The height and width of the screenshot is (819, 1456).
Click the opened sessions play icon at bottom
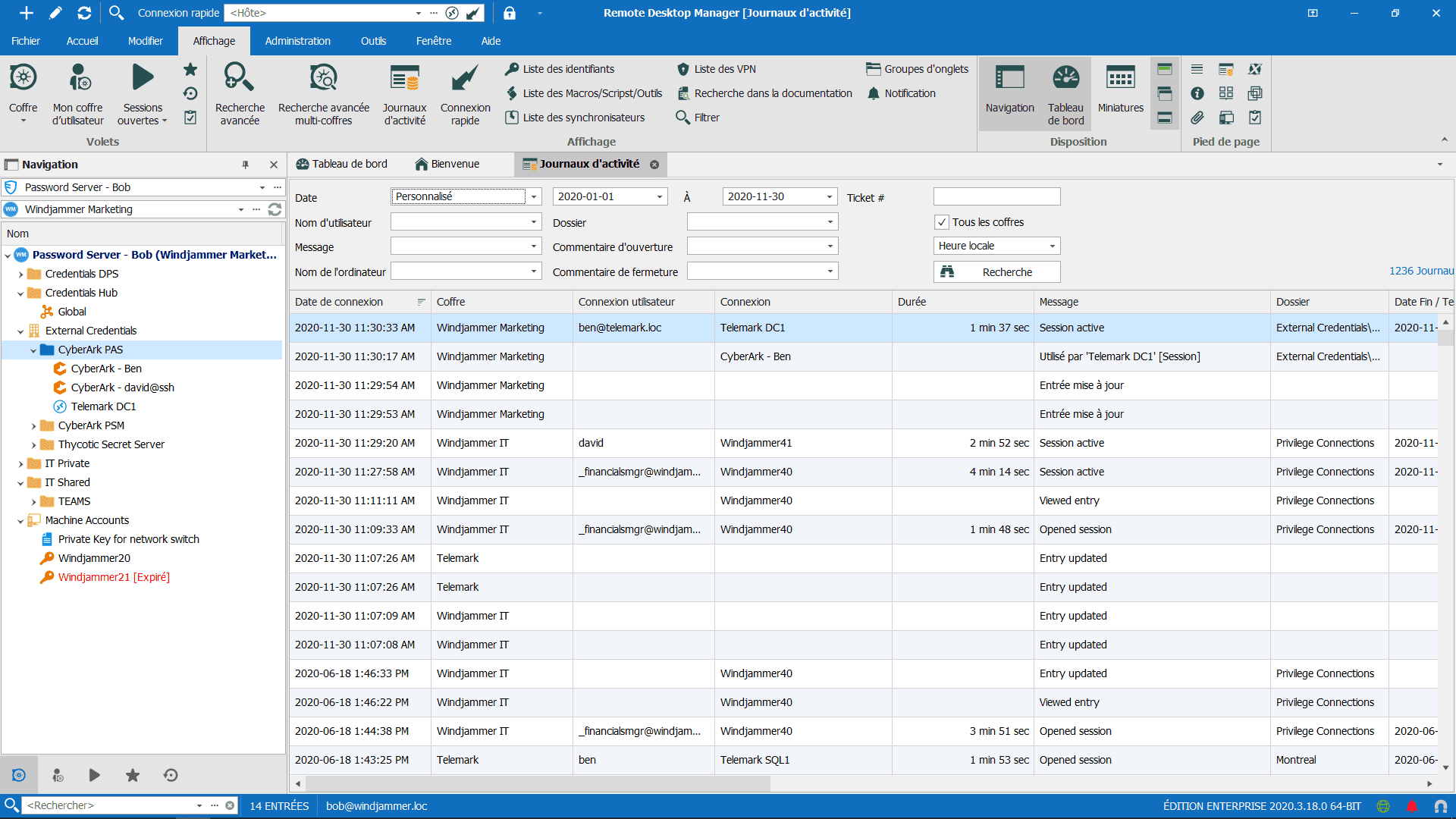[94, 775]
